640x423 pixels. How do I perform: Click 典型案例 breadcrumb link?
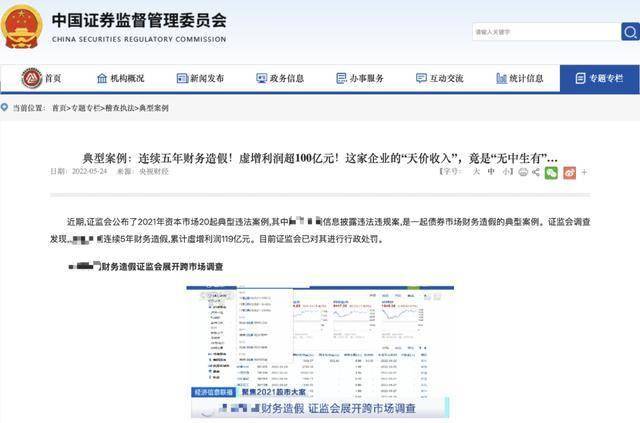click(153, 107)
